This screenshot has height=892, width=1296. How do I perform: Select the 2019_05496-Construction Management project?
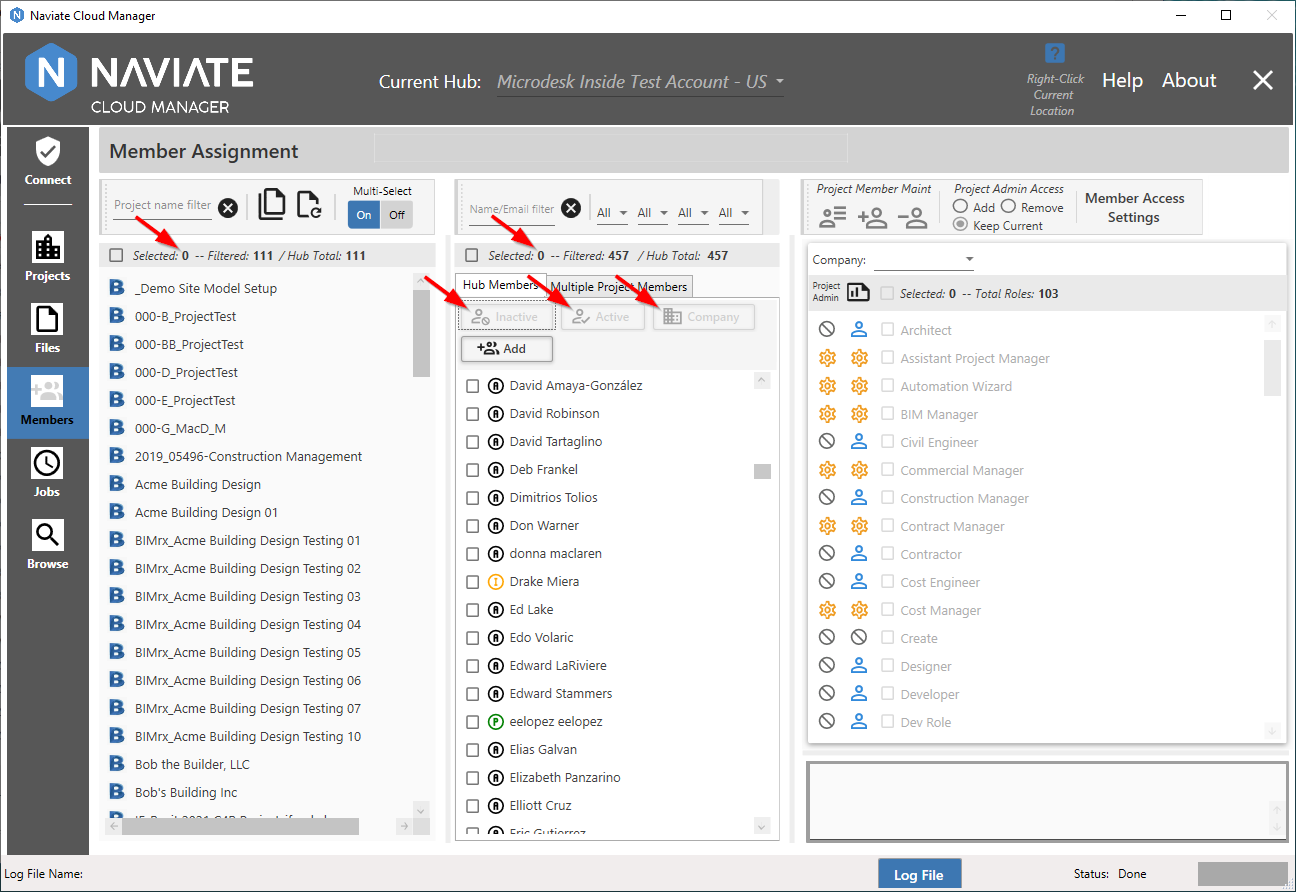(248, 456)
